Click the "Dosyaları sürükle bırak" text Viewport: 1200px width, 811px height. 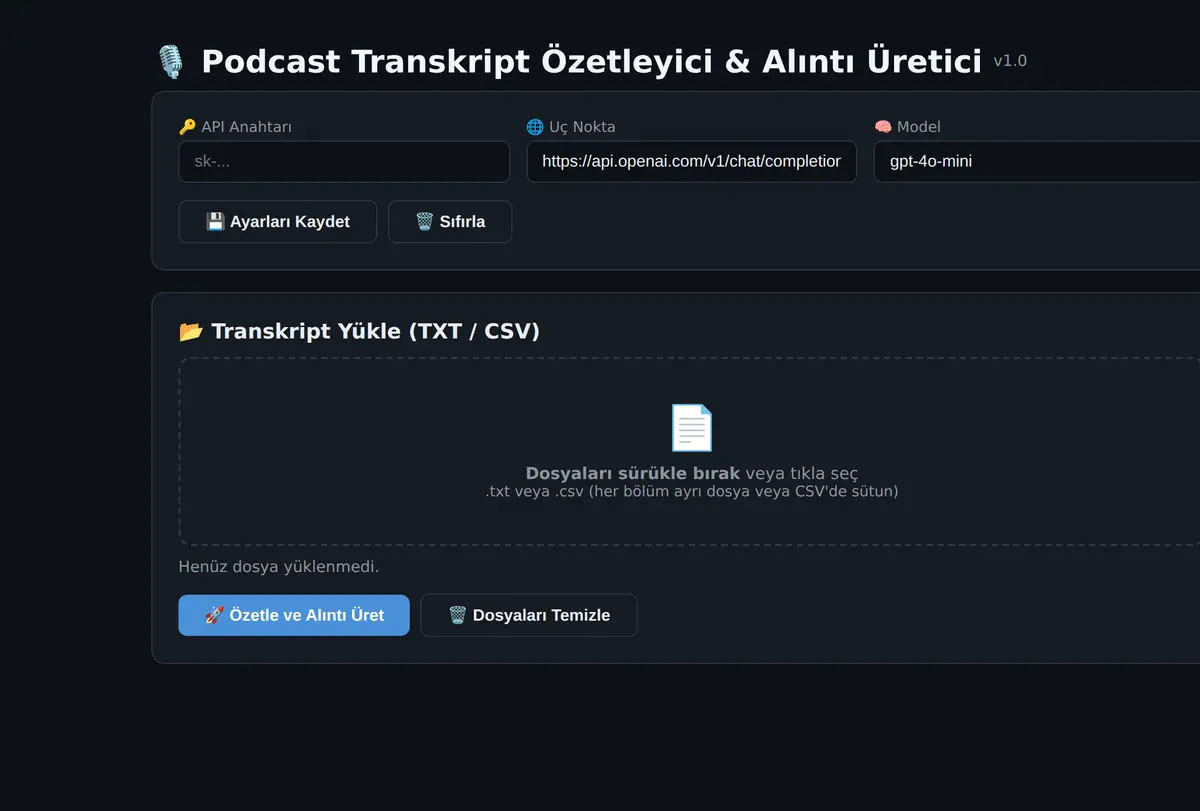click(633, 473)
